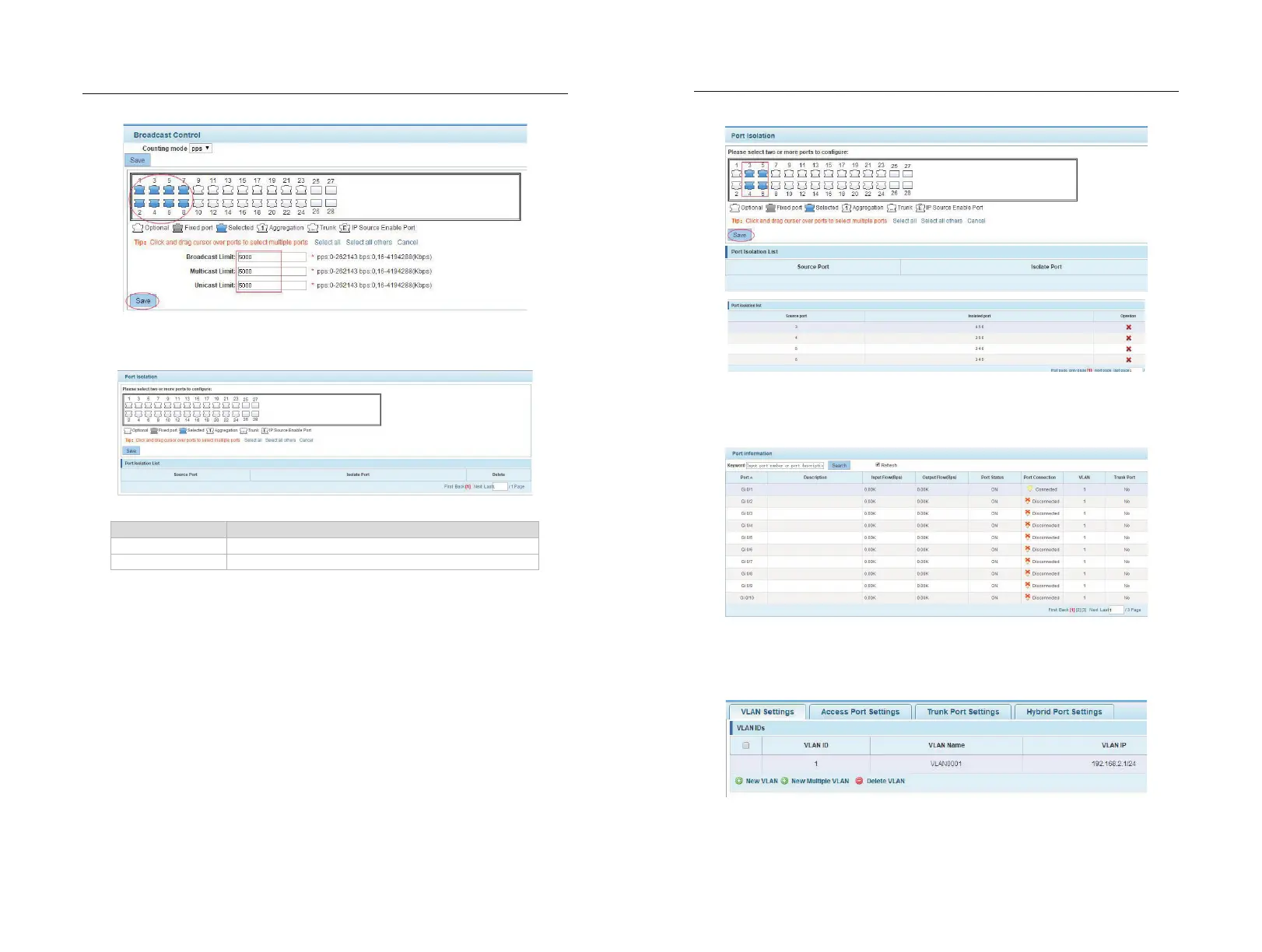This screenshot has height=952, width=1262.
Task: Click the Delete VLAN link text
Action: 885,781
